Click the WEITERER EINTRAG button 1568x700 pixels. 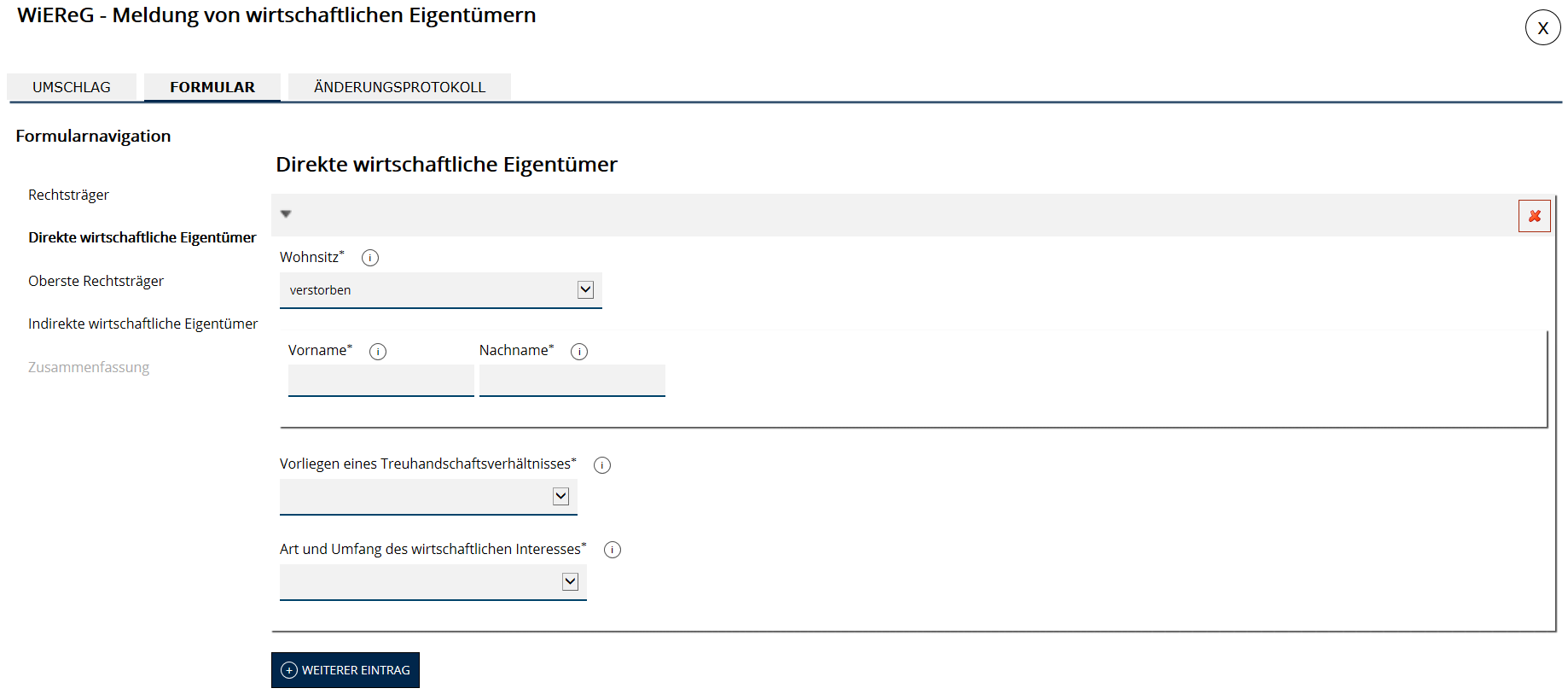pyautogui.click(x=346, y=670)
